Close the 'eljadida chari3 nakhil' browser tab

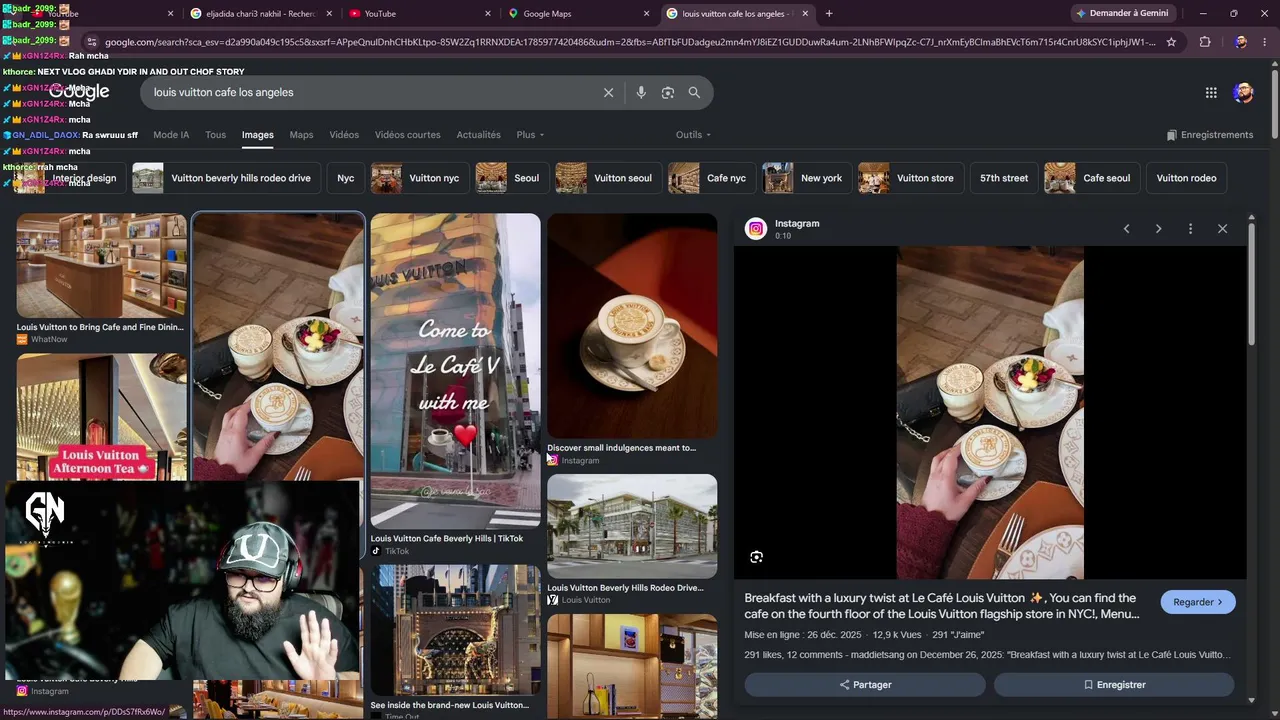pos(329,14)
